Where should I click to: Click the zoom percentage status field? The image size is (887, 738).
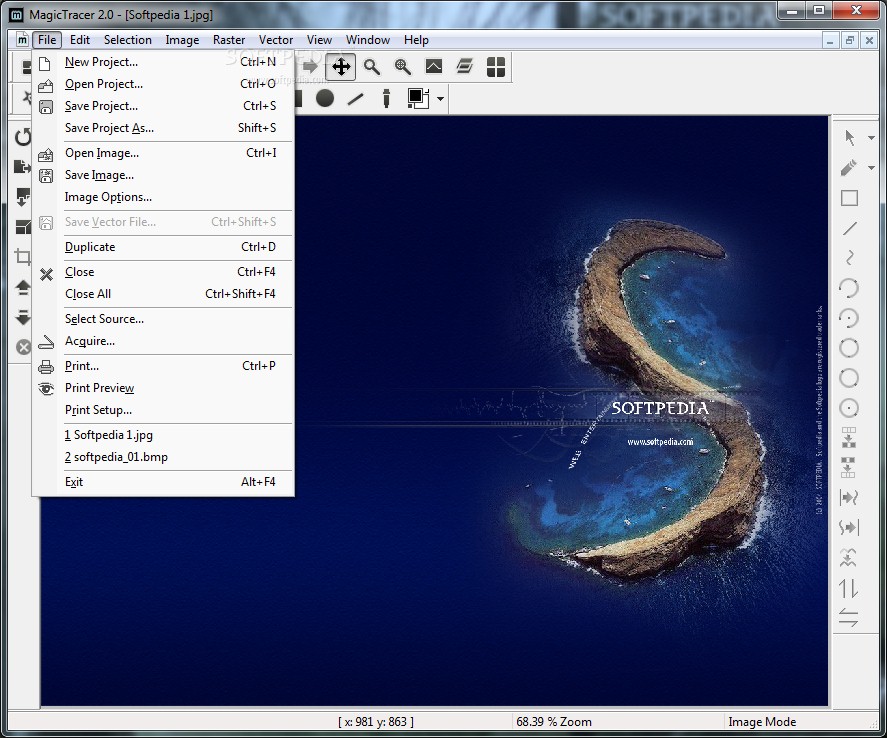tap(554, 721)
